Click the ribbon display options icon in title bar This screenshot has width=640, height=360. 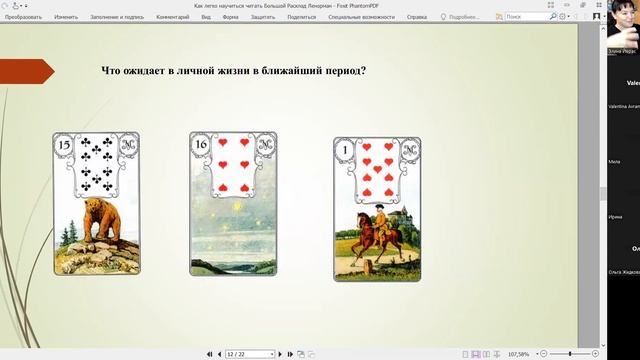coord(551,5)
